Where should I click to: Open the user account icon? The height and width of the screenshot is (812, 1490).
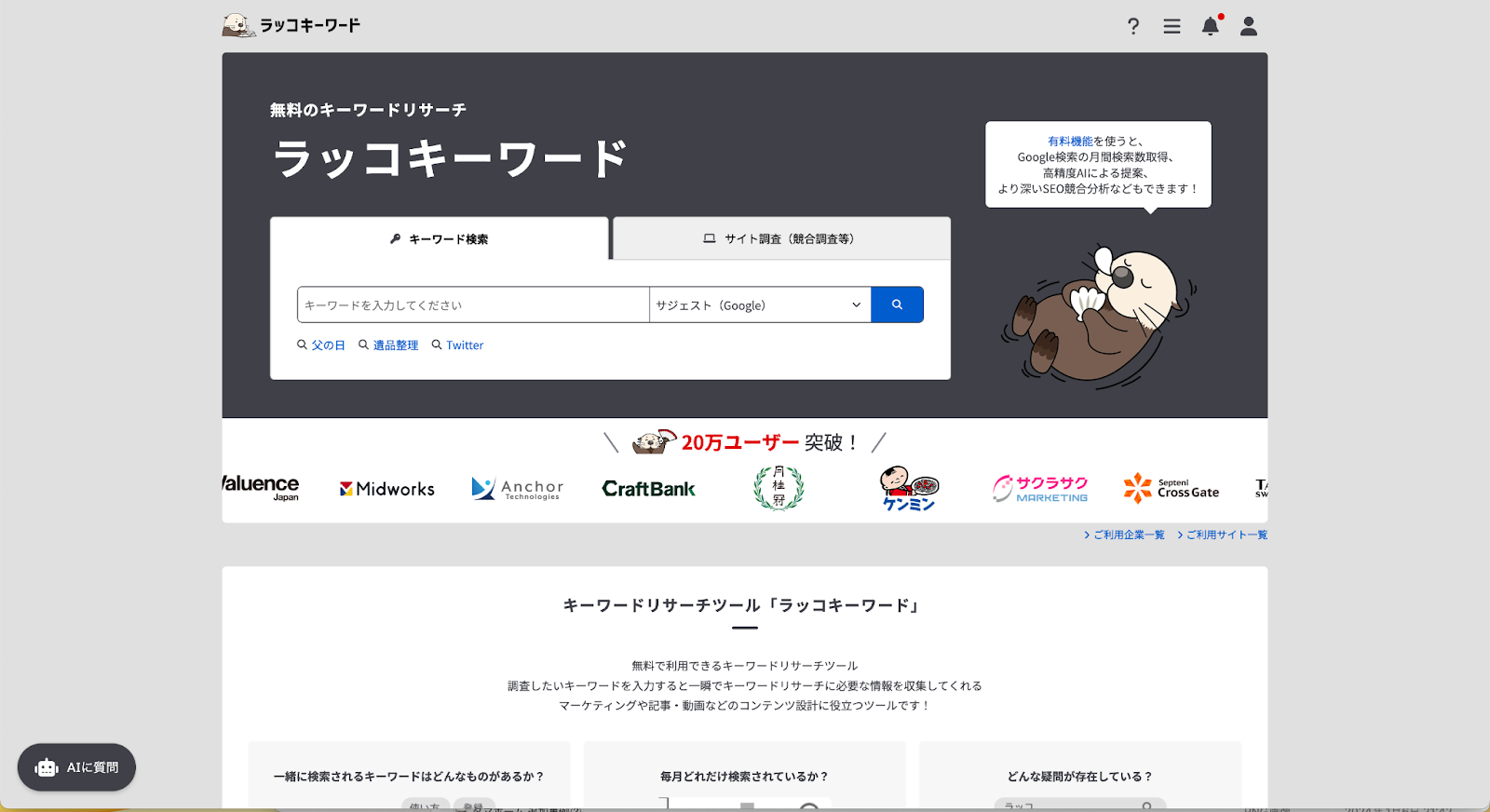(1249, 26)
